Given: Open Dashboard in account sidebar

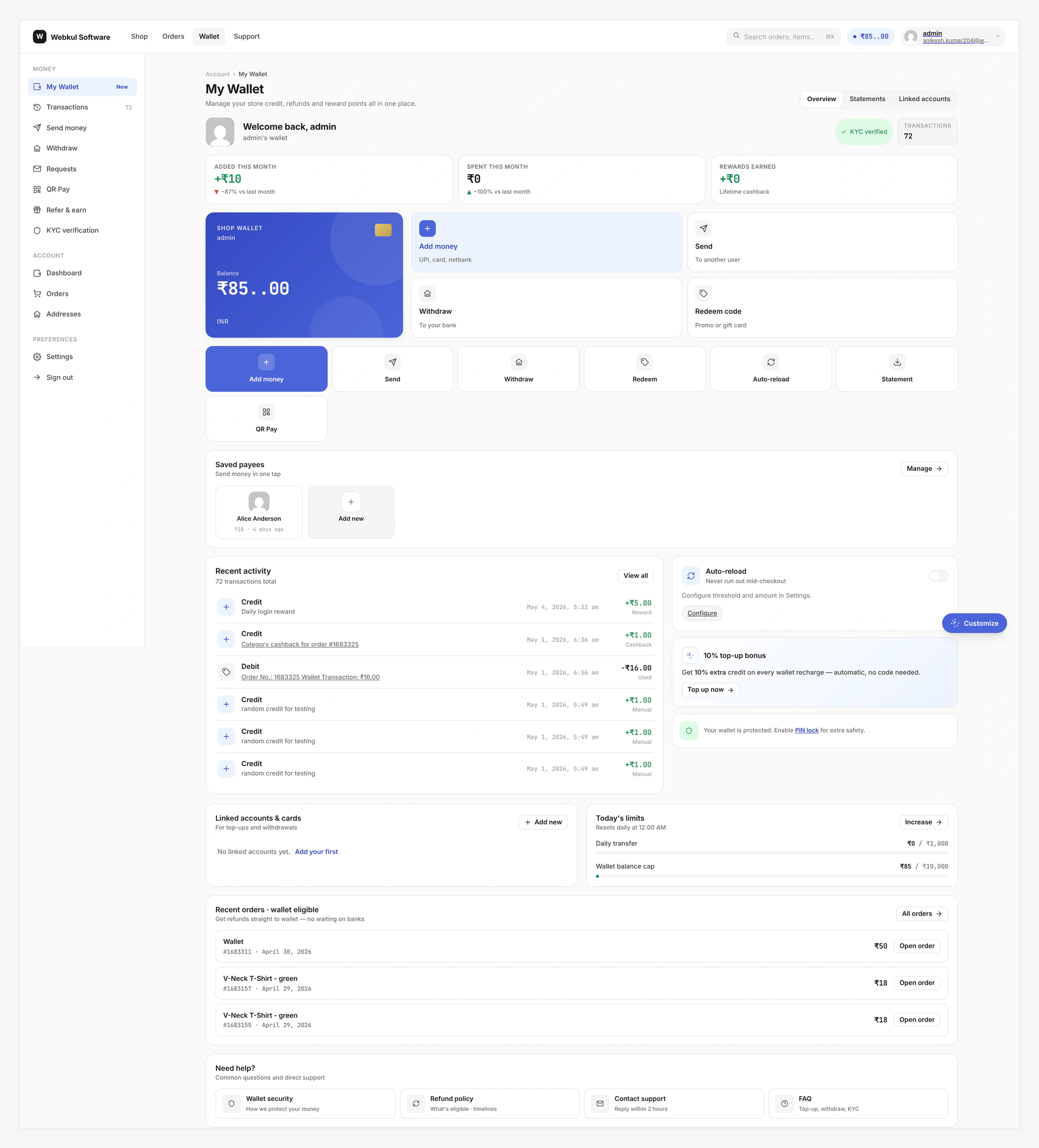Looking at the screenshot, I should coord(83,273).
